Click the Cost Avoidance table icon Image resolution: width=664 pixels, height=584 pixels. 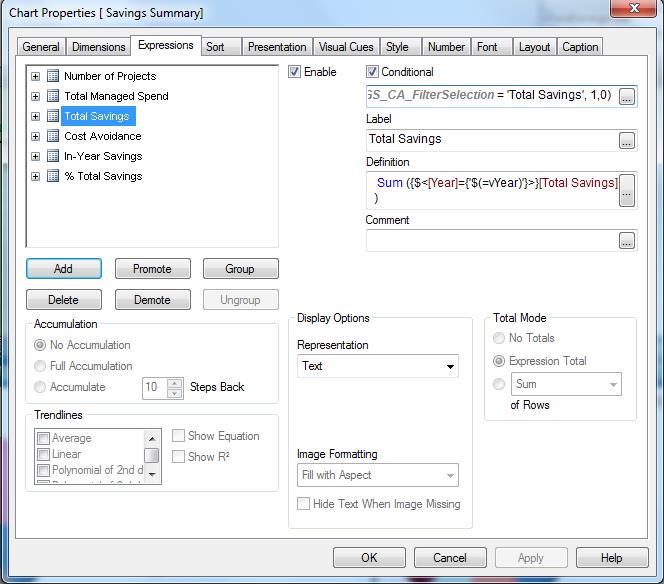click(x=53, y=136)
